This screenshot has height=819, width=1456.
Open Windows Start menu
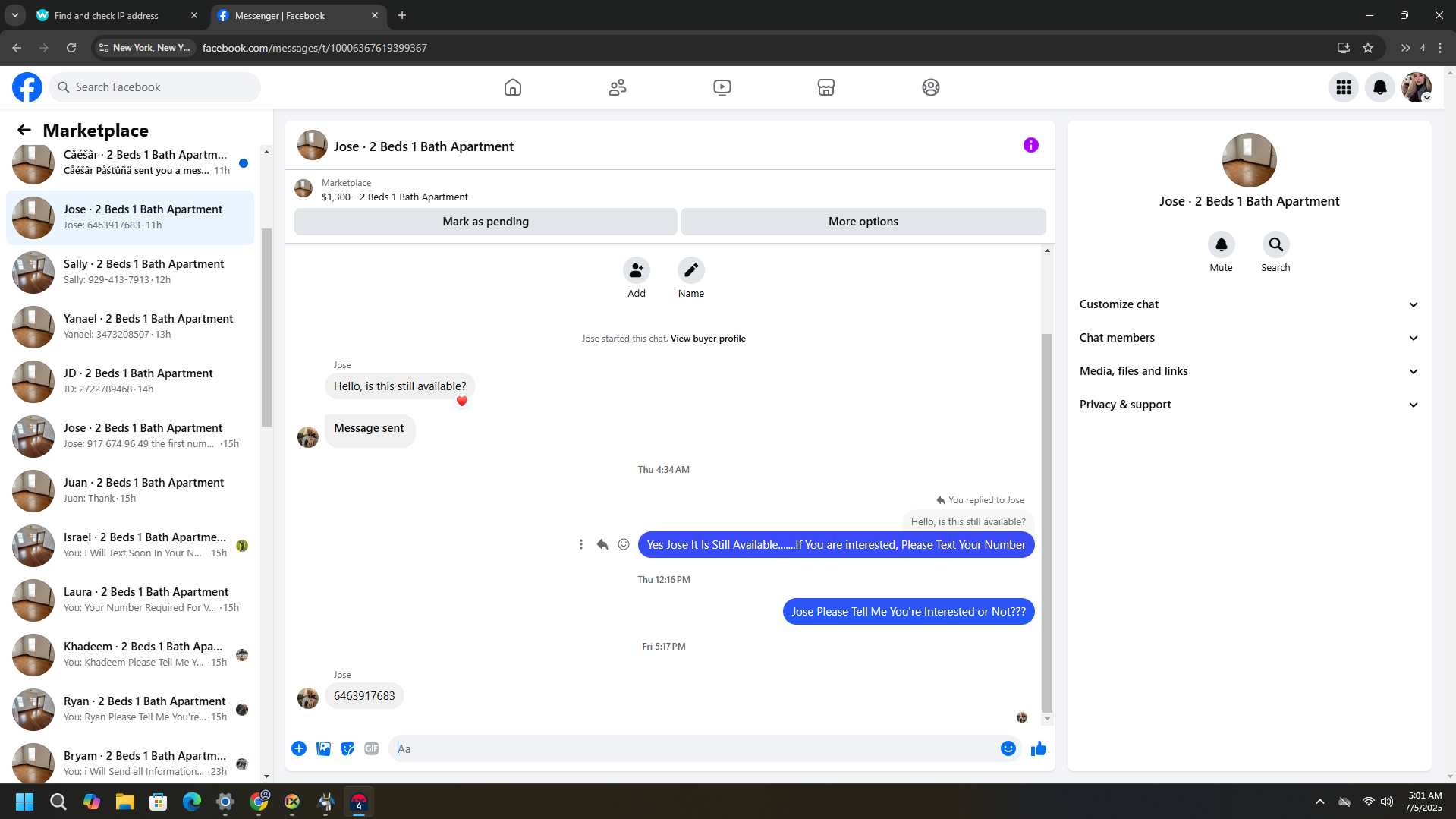(x=24, y=802)
